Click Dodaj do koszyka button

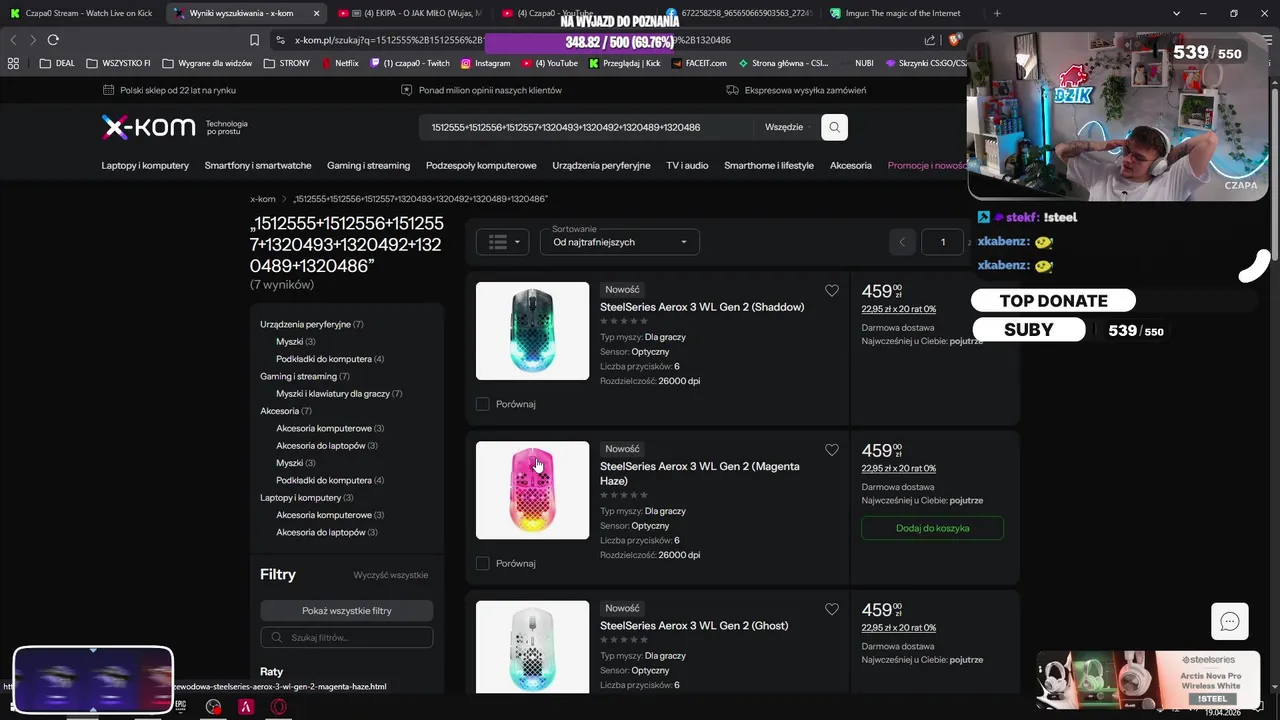coord(932,528)
